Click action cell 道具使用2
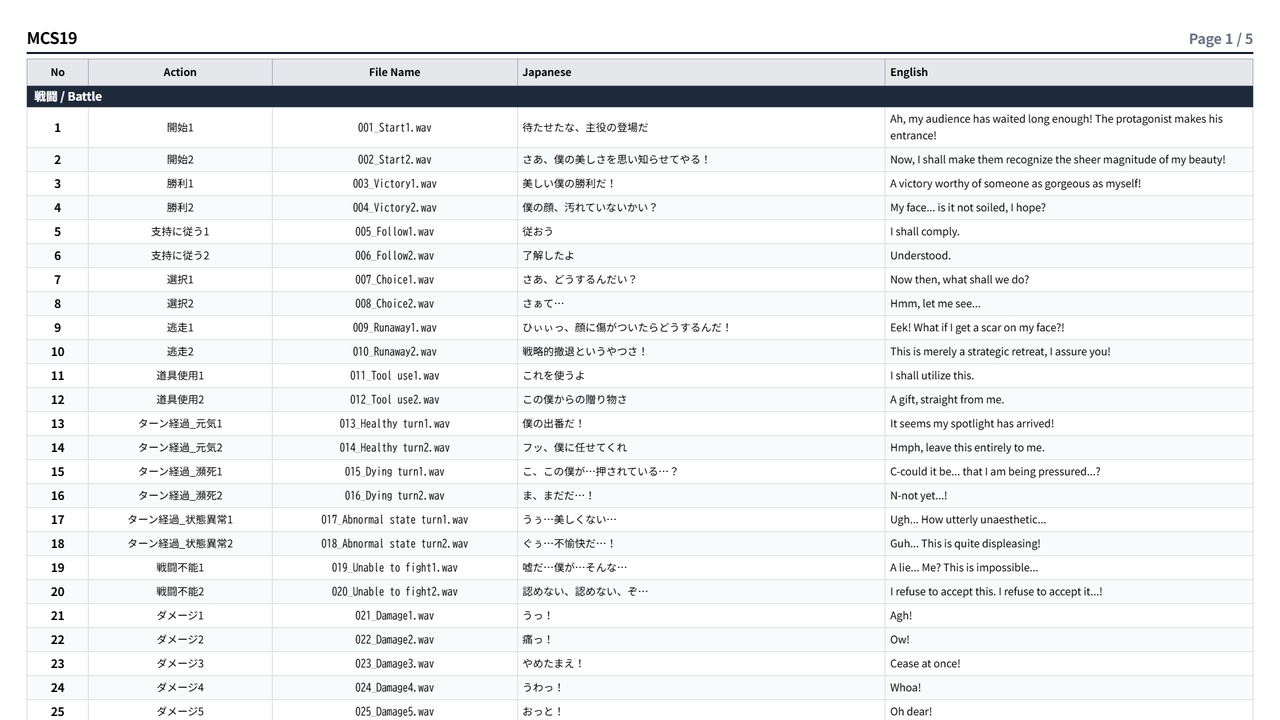The width and height of the screenshot is (1280, 720). click(180, 400)
